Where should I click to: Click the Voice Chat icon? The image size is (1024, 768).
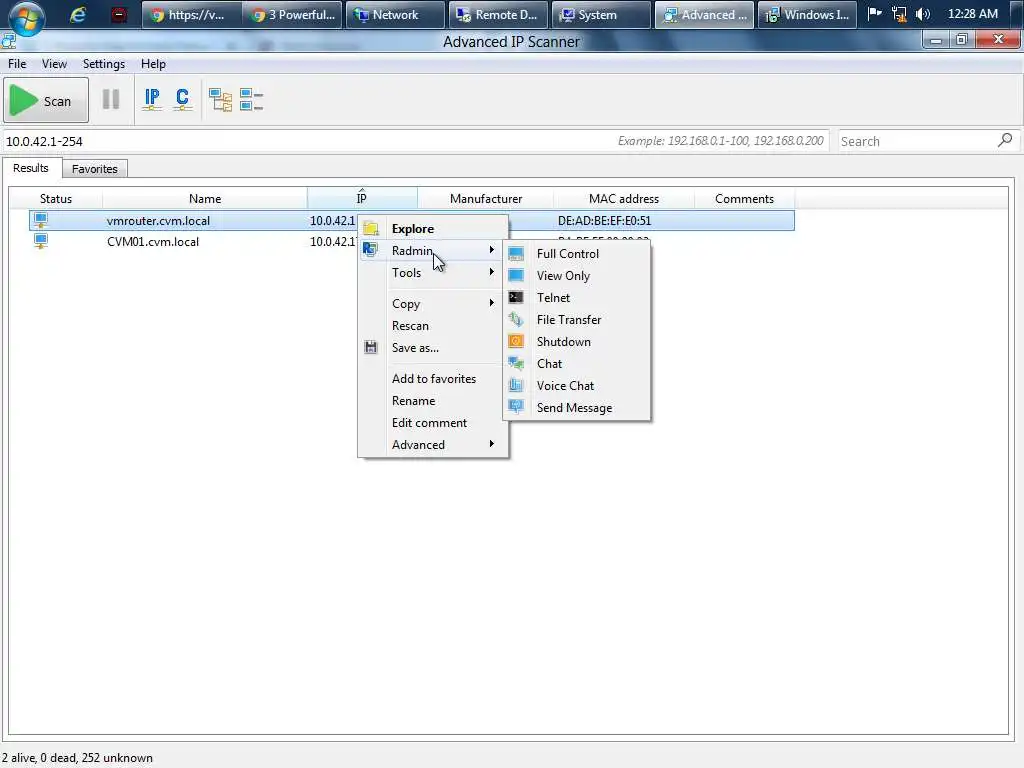pyautogui.click(x=516, y=385)
